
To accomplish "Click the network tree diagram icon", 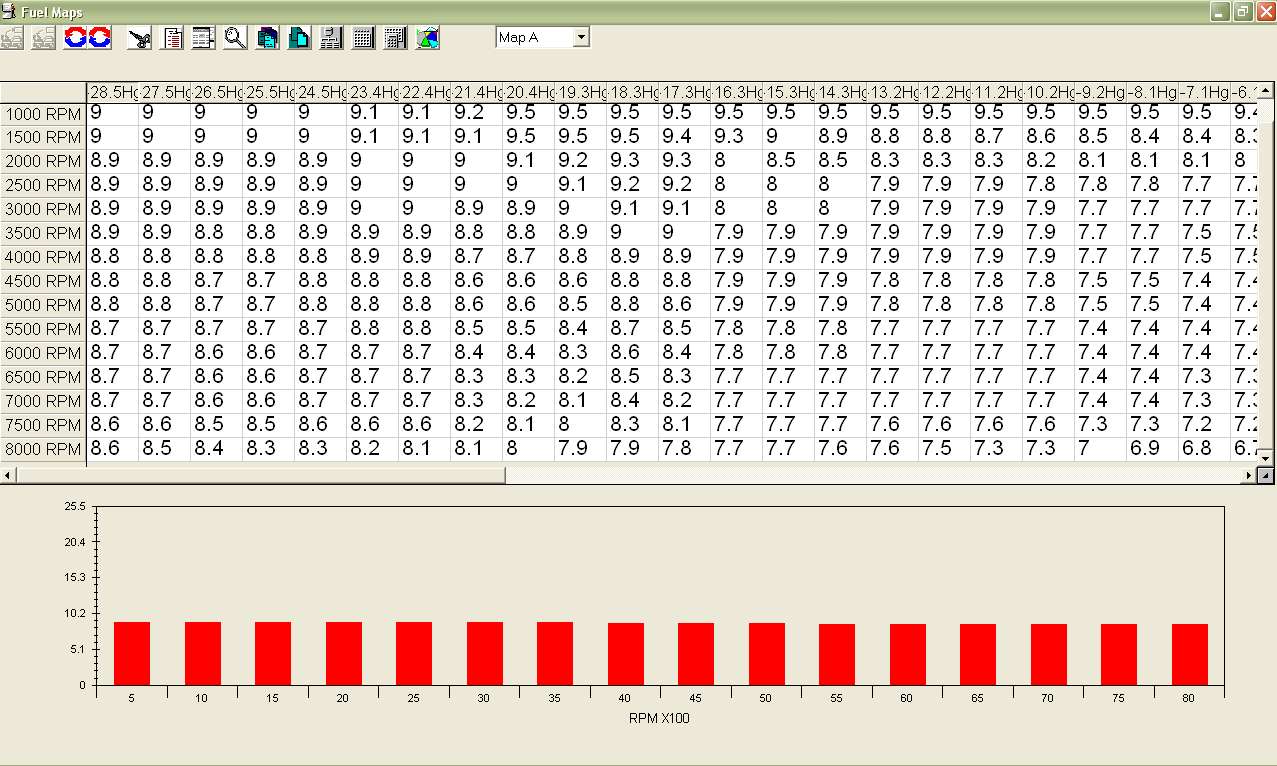I will click(x=331, y=38).
